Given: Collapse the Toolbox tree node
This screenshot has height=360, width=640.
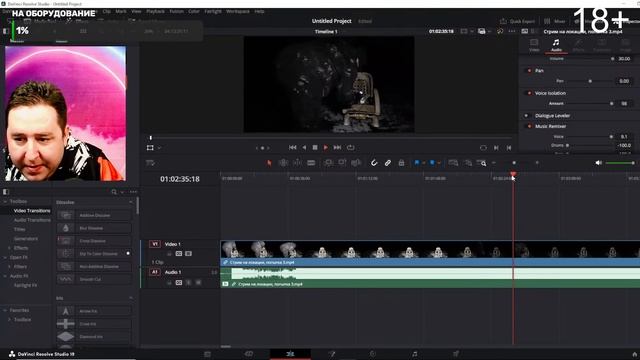Looking at the screenshot, I should [5, 201].
